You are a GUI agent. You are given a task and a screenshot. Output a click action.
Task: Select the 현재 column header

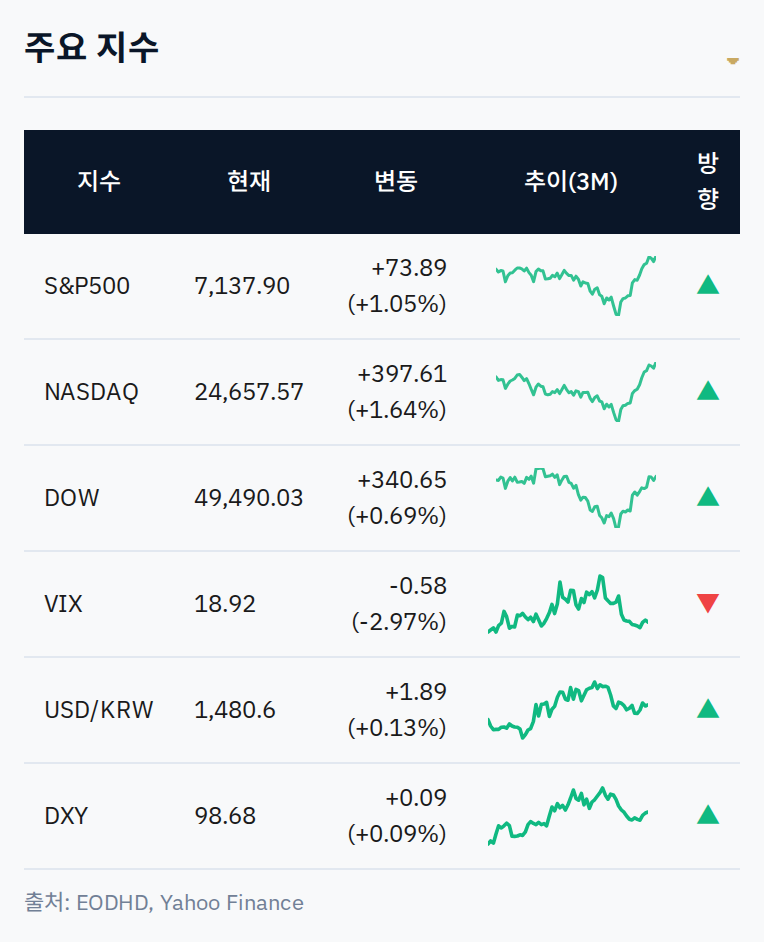(x=249, y=181)
